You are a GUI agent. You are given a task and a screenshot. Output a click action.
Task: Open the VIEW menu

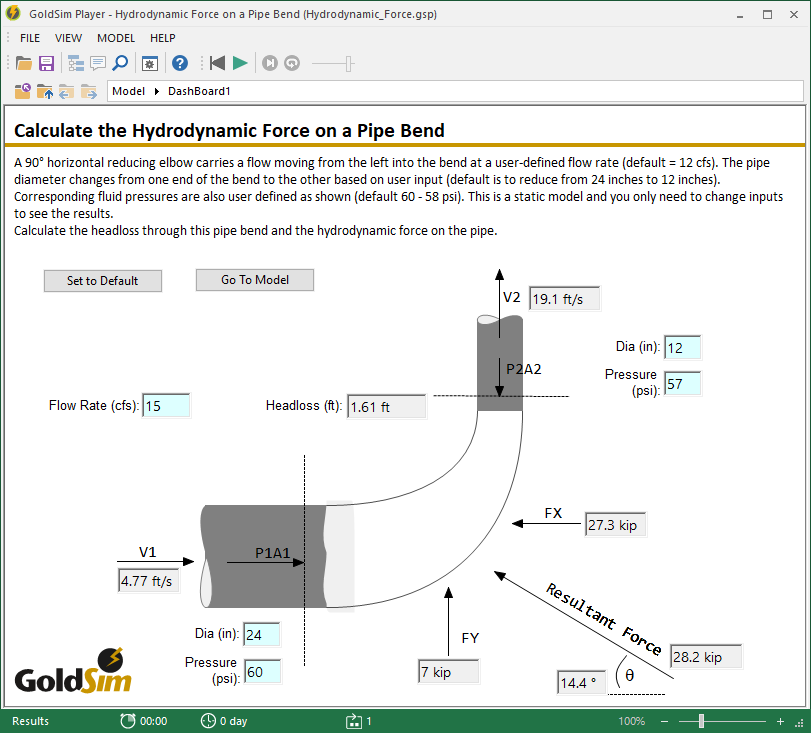pyautogui.click(x=68, y=37)
